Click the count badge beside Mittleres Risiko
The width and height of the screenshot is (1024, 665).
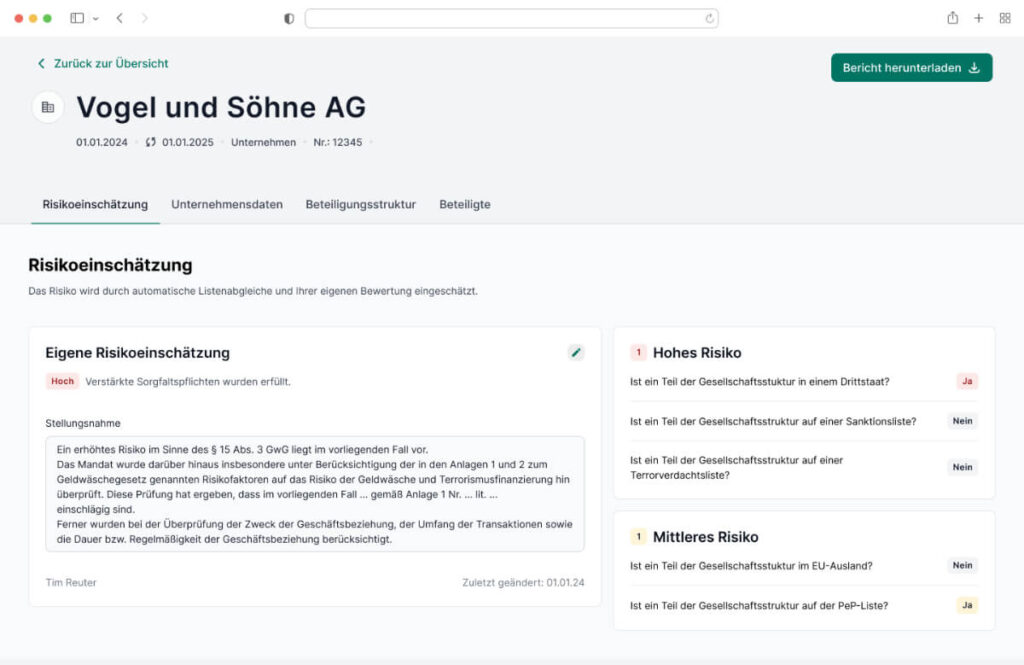coord(638,537)
